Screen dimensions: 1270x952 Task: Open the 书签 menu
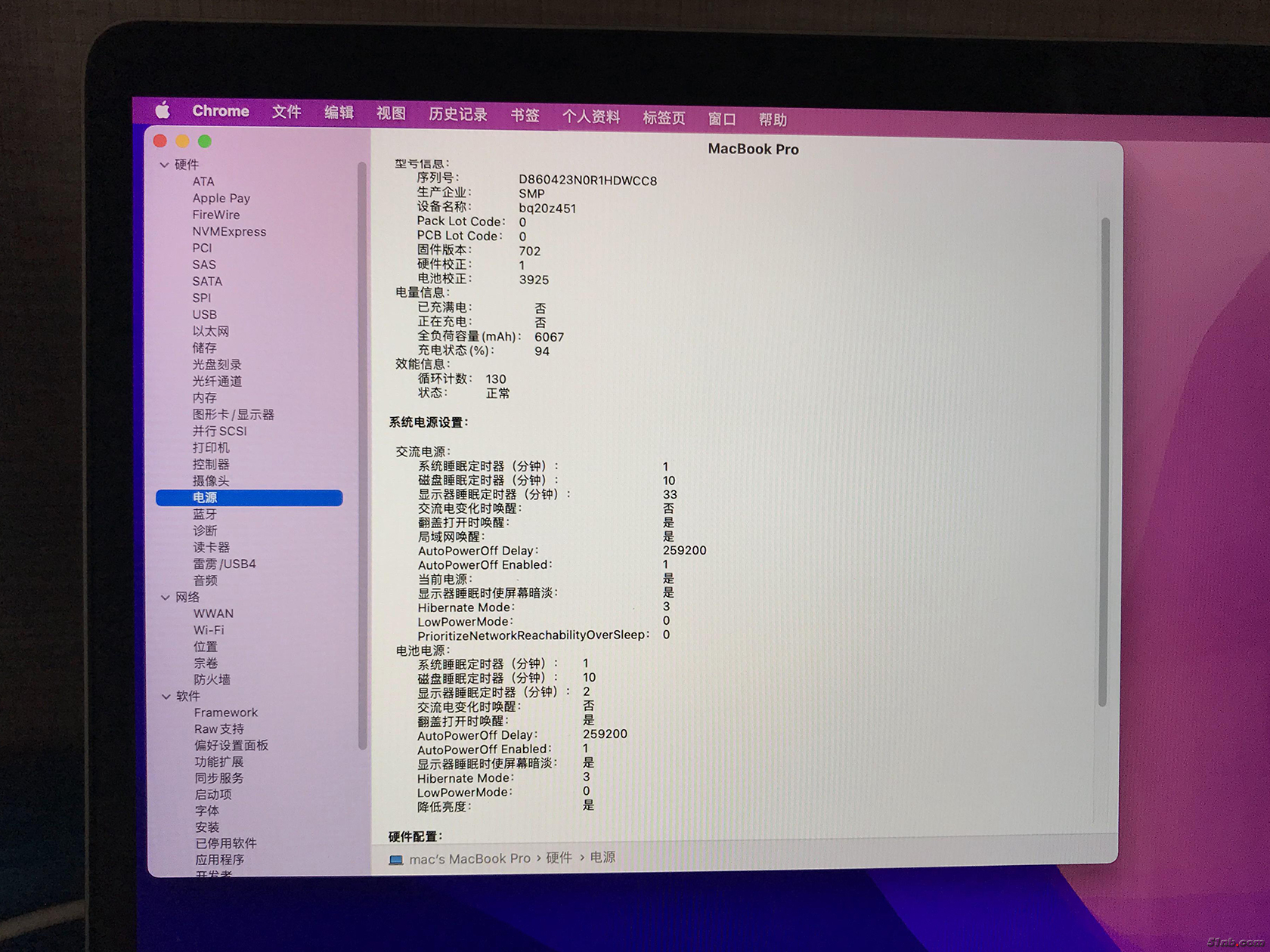(x=525, y=116)
